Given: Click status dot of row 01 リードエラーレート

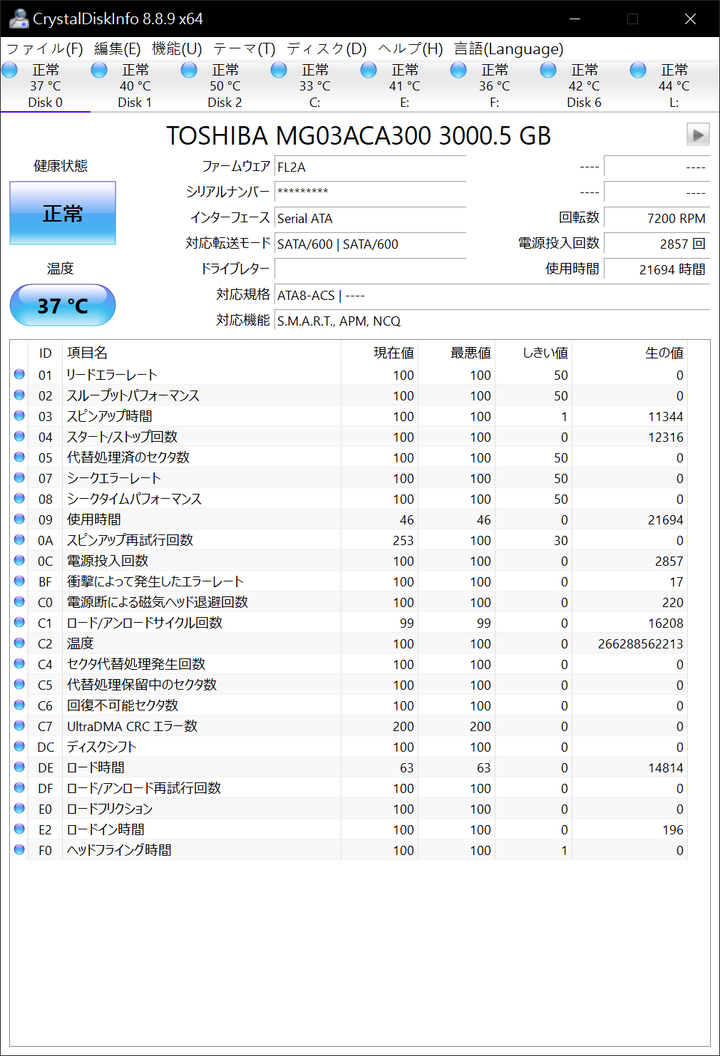Looking at the screenshot, I should [x=19, y=374].
